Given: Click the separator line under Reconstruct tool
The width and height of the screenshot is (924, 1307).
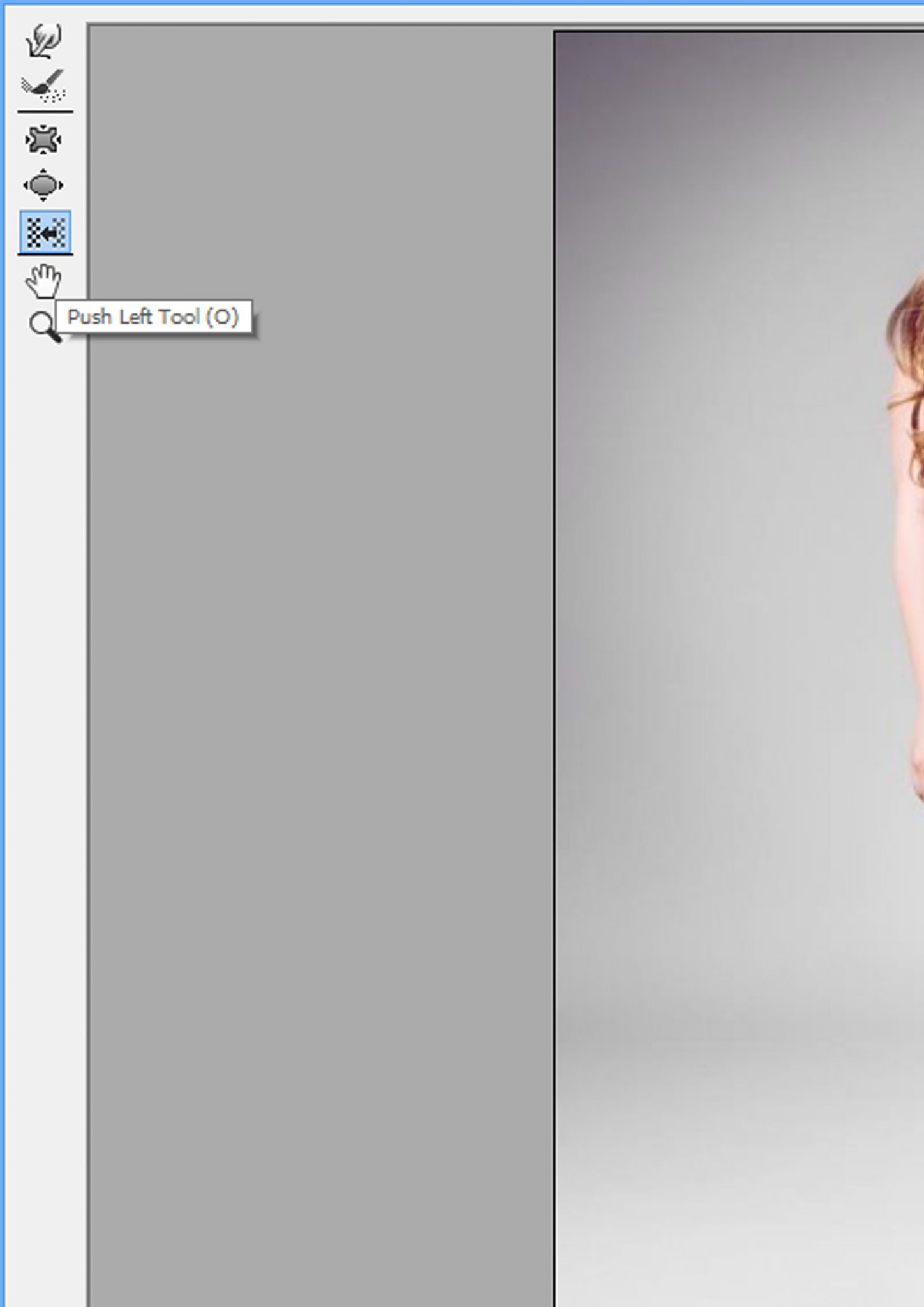Looking at the screenshot, I should (45, 112).
